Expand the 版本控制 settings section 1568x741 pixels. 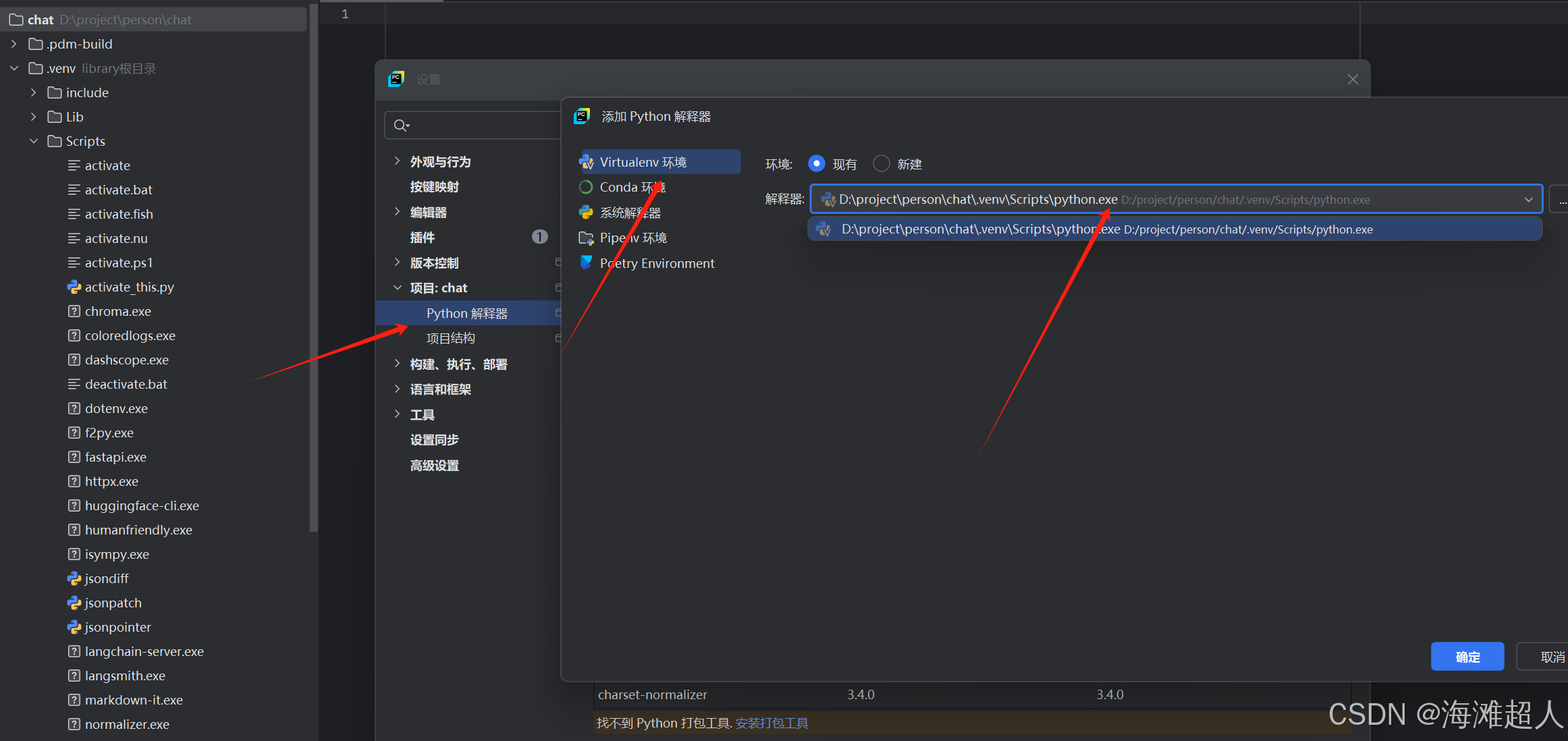(397, 263)
